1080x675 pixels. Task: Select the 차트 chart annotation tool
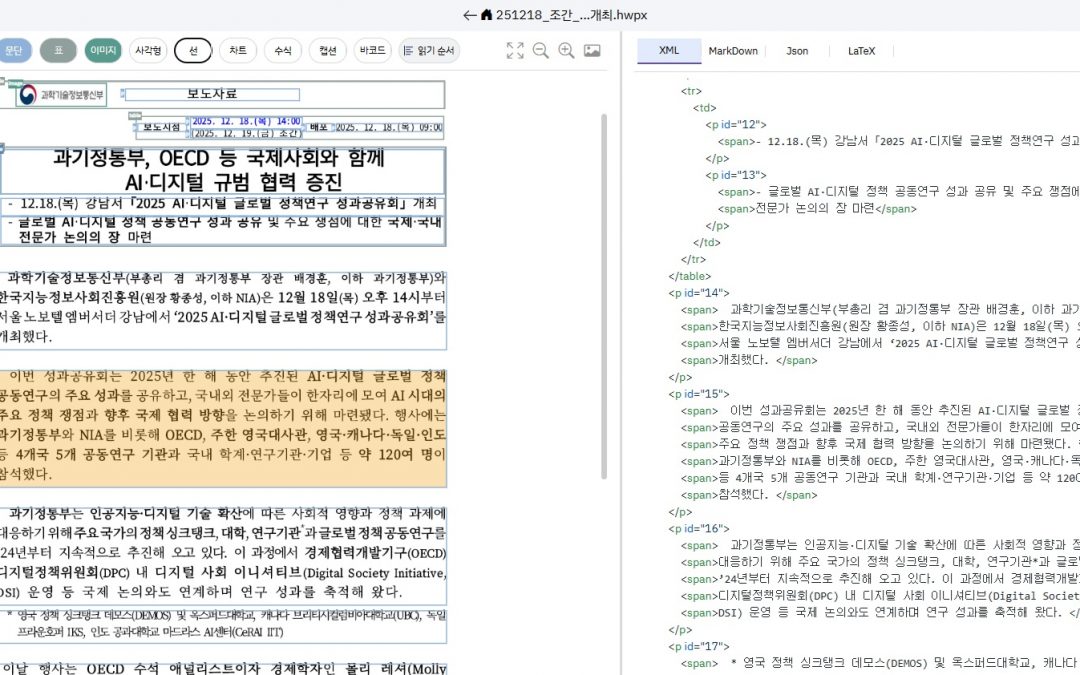click(x=239, y=50)
